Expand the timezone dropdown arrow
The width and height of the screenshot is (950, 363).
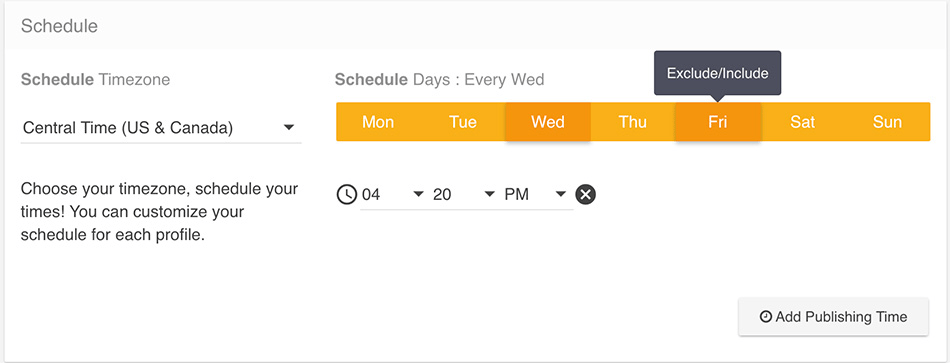point(289,128)
